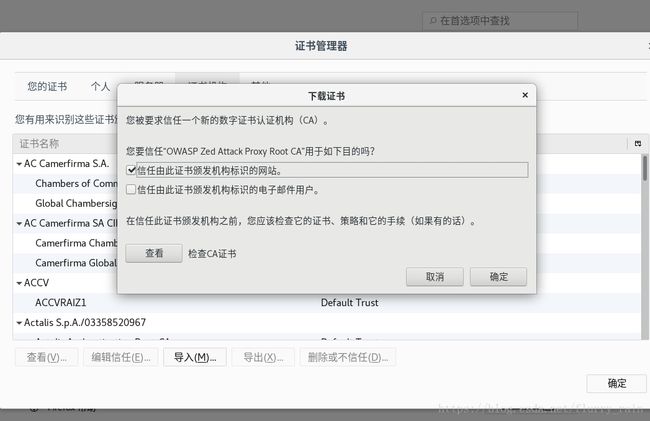The height and width of the screenshot is (421, 650).
Task: Click the search magnifier icon in preferences
Action: pos(433,20)
